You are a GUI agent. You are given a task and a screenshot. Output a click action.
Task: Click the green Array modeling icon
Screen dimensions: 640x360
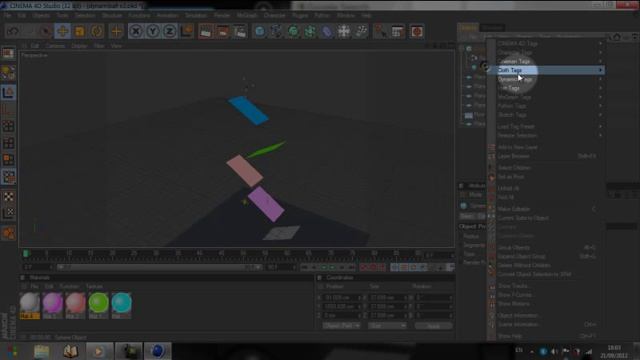[310, 31]
